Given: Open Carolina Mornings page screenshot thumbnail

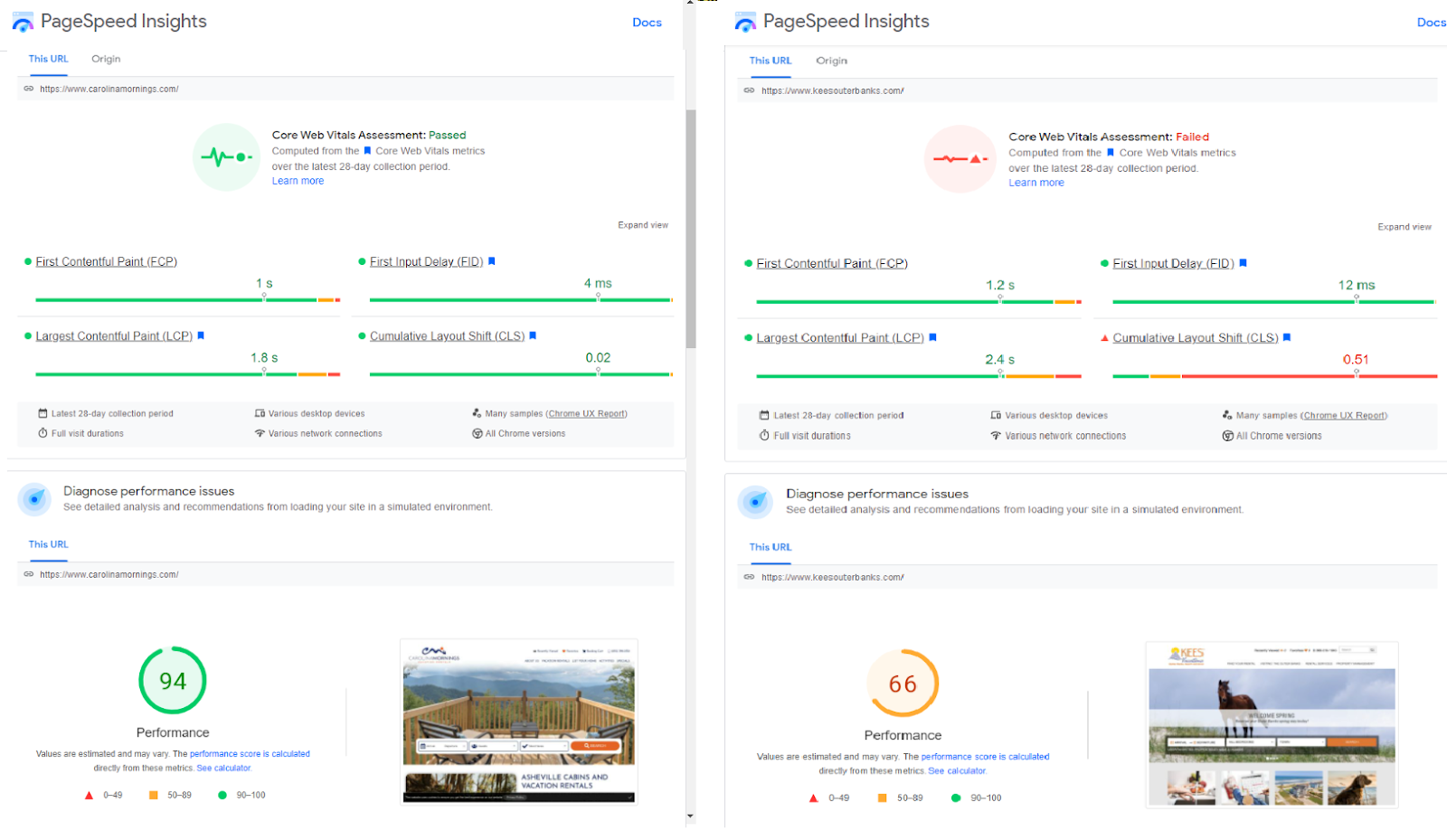Looking at the screenshot, I should coord(519,722).
